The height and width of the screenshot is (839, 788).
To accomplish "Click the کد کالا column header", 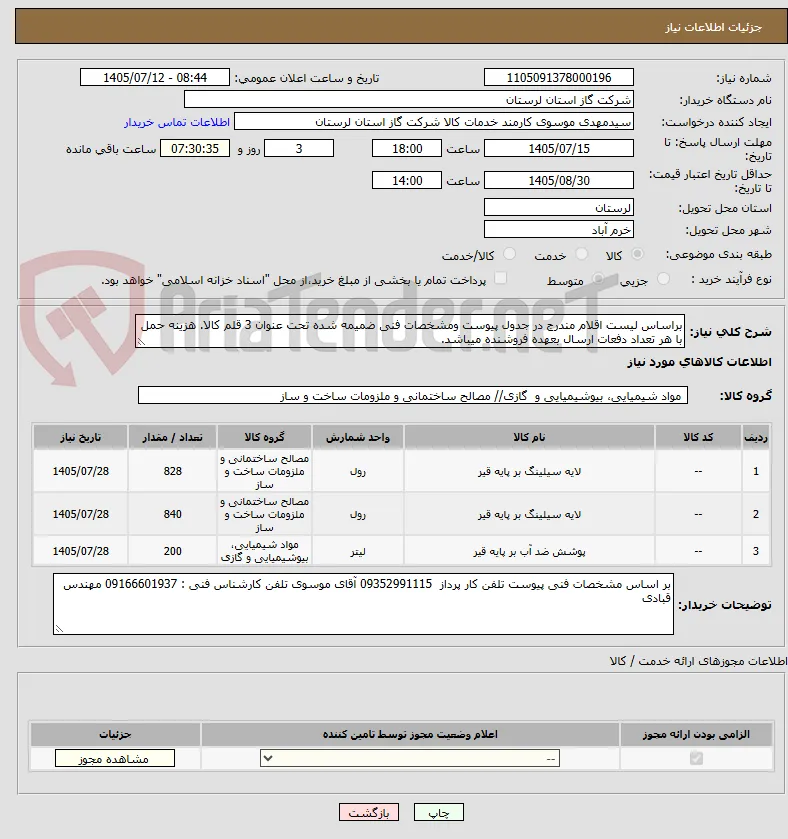I will coord(698,437).
